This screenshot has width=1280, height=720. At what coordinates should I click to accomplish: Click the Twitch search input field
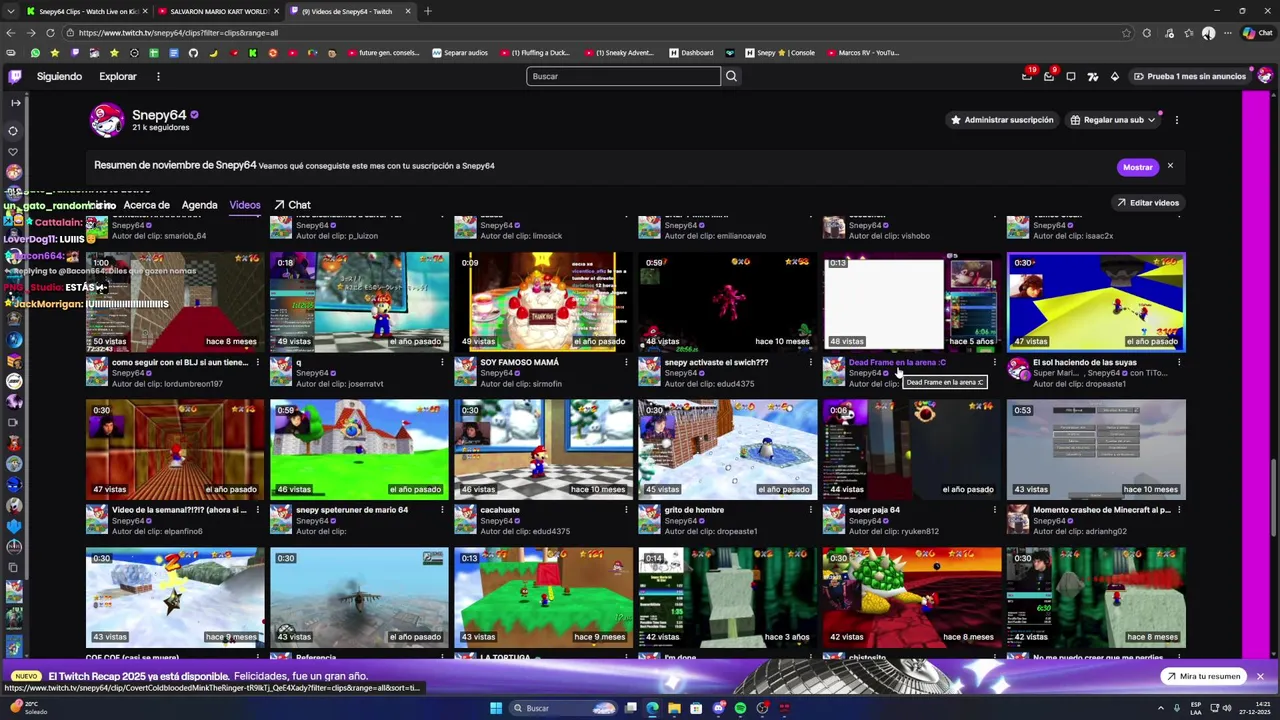tap(623, 76)
